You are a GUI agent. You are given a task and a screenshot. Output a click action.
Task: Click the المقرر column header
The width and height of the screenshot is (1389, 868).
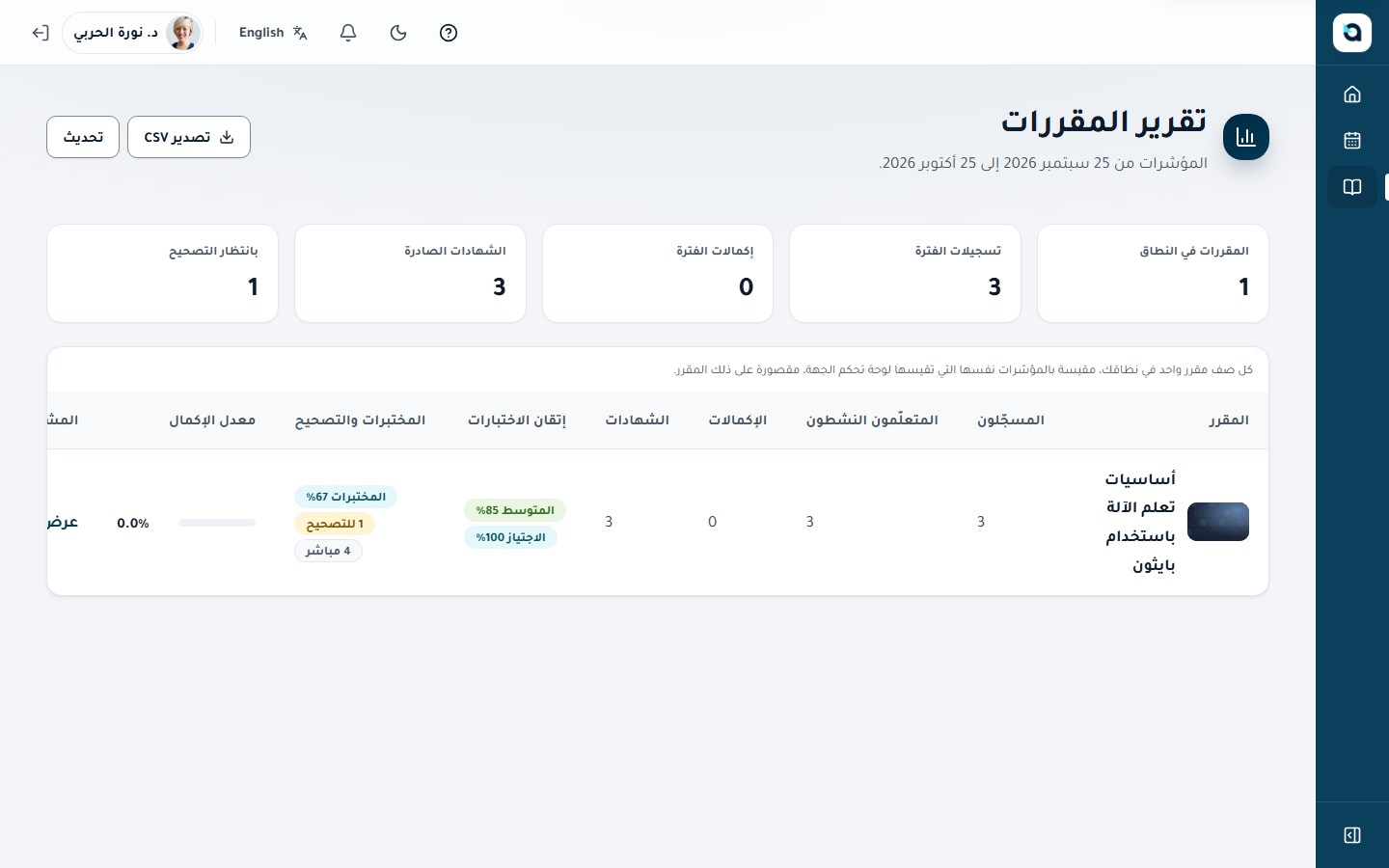1229,420
